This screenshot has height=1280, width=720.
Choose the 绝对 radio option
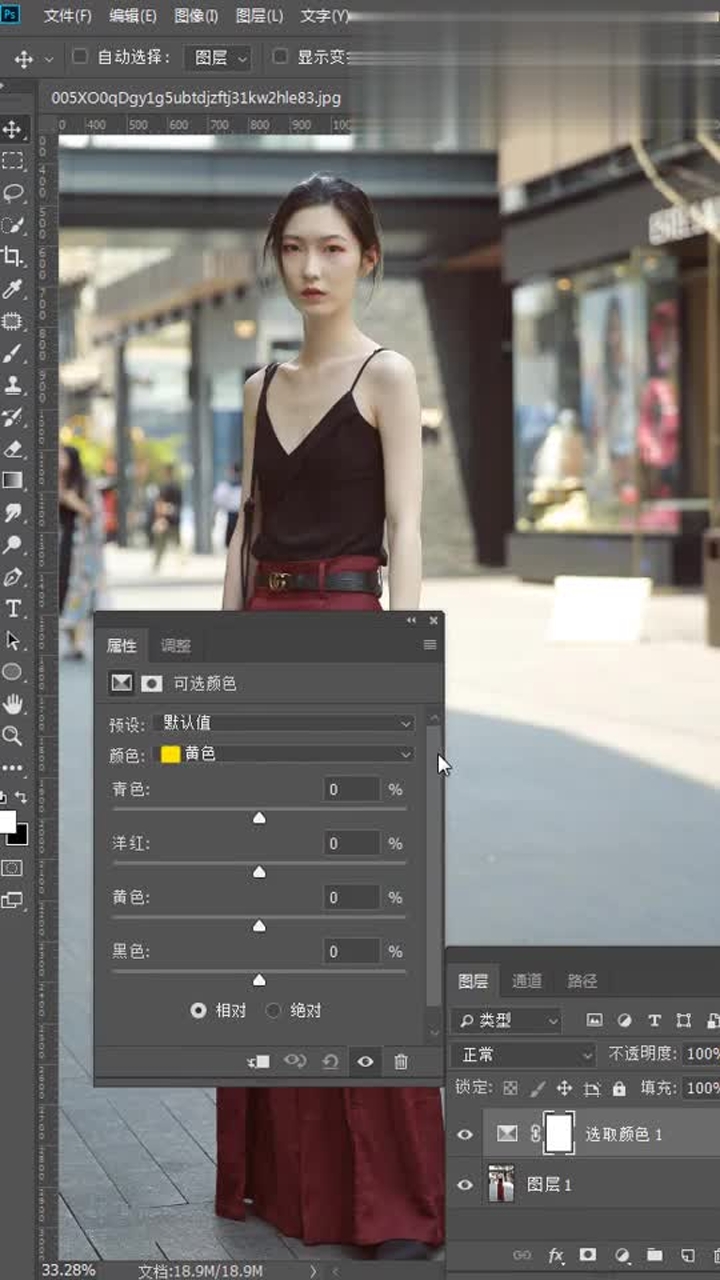273,1010
